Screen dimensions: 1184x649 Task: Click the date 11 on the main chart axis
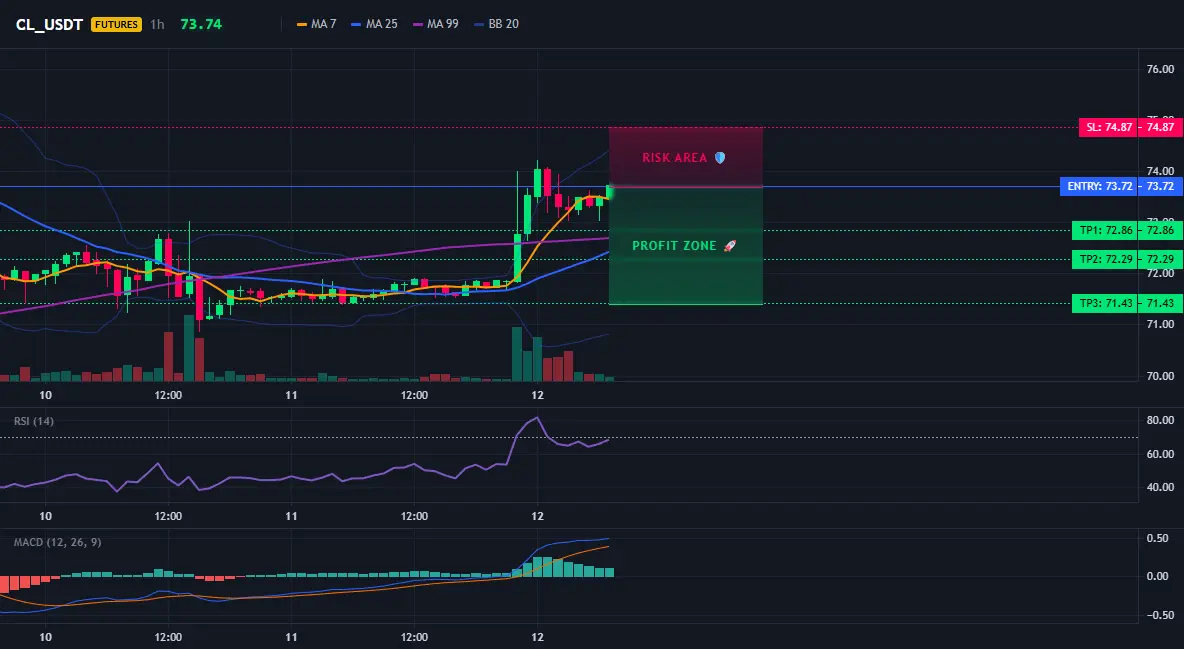click(x=291, y=395)
